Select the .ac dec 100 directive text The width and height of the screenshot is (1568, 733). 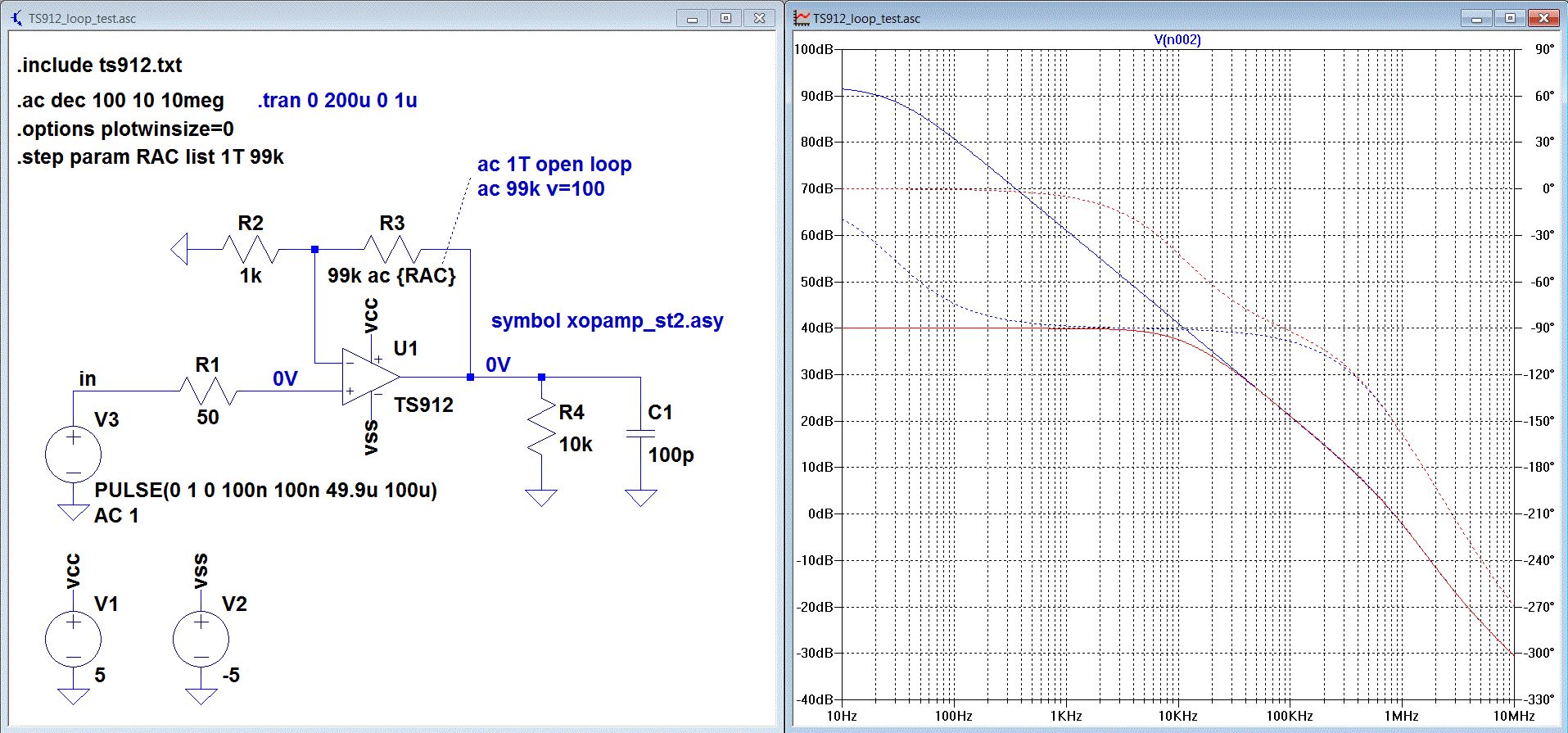coord(120,101)
